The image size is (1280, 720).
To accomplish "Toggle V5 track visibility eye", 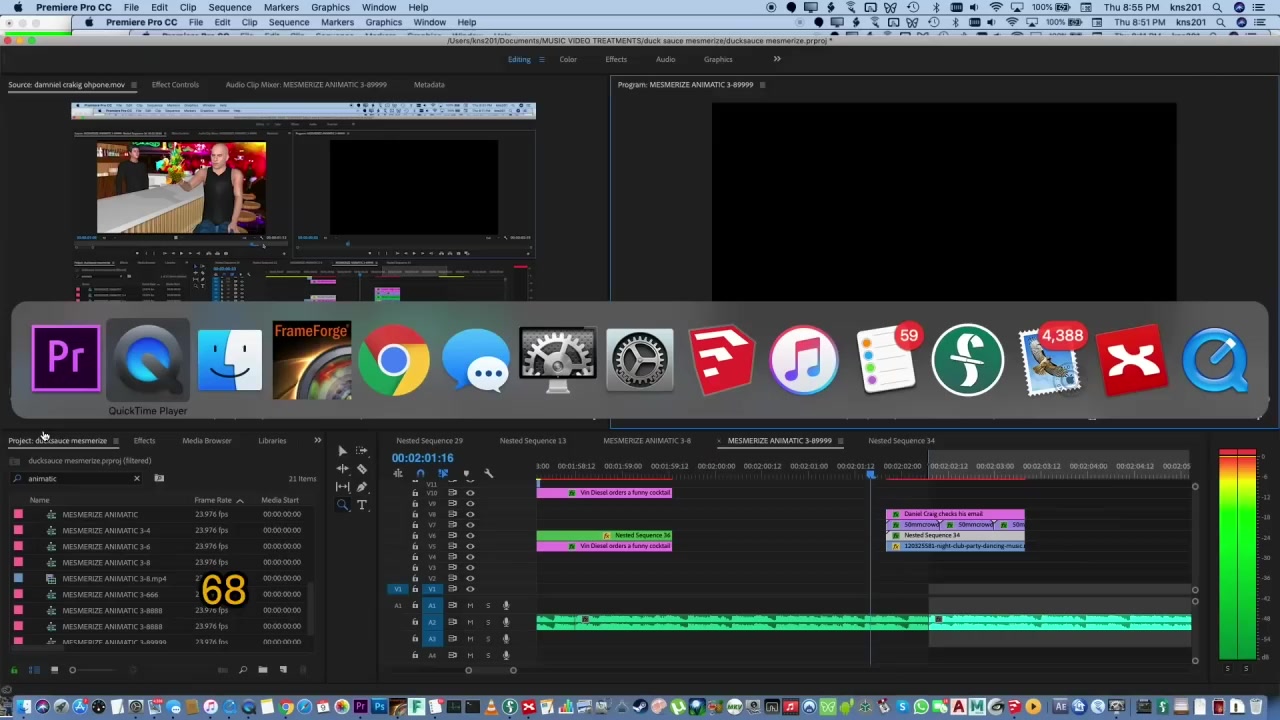I will click(x=470, y=547).
